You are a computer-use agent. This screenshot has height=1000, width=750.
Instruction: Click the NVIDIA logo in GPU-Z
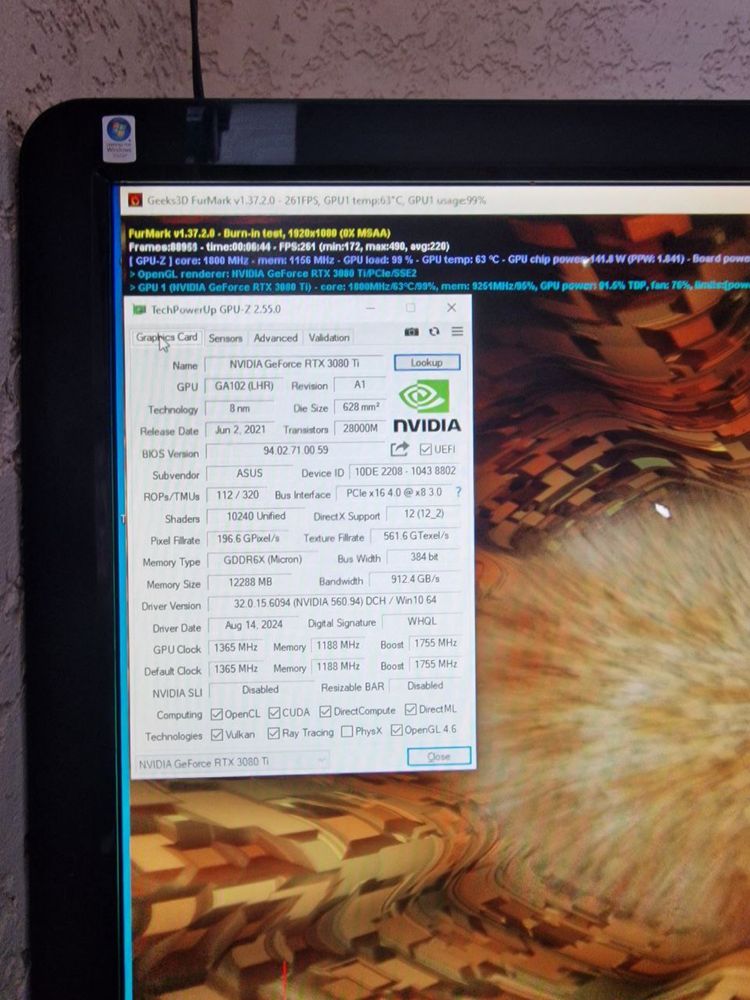pyautogui.click(x=426, y=406)
